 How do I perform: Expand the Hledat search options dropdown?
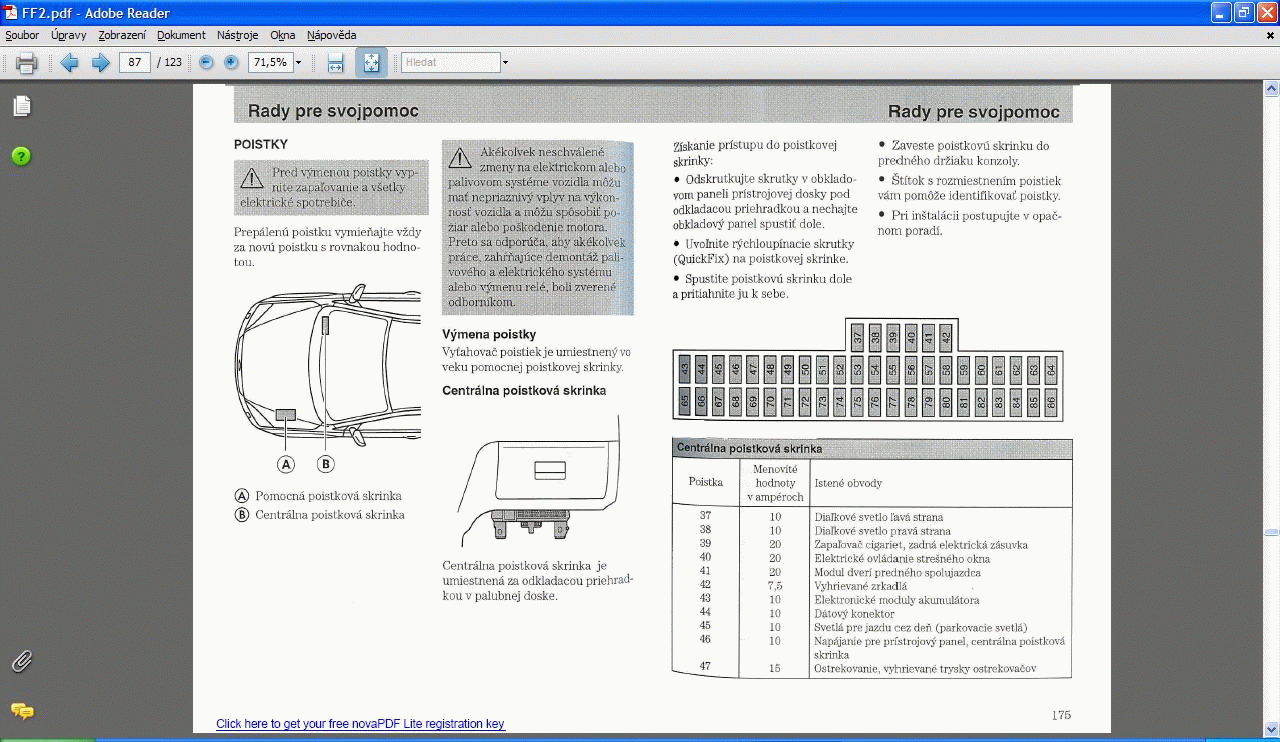coord(505,63)
